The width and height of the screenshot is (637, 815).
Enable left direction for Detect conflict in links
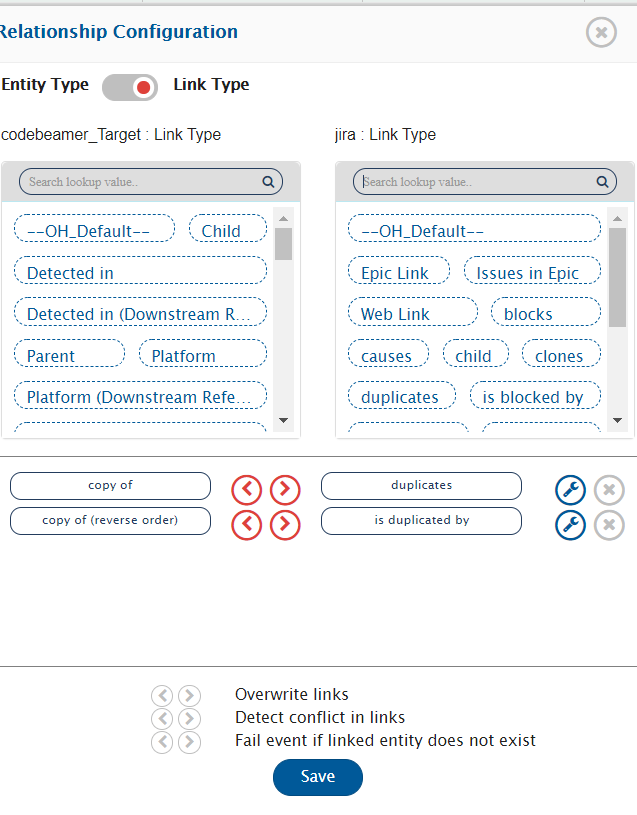point(162,718)
